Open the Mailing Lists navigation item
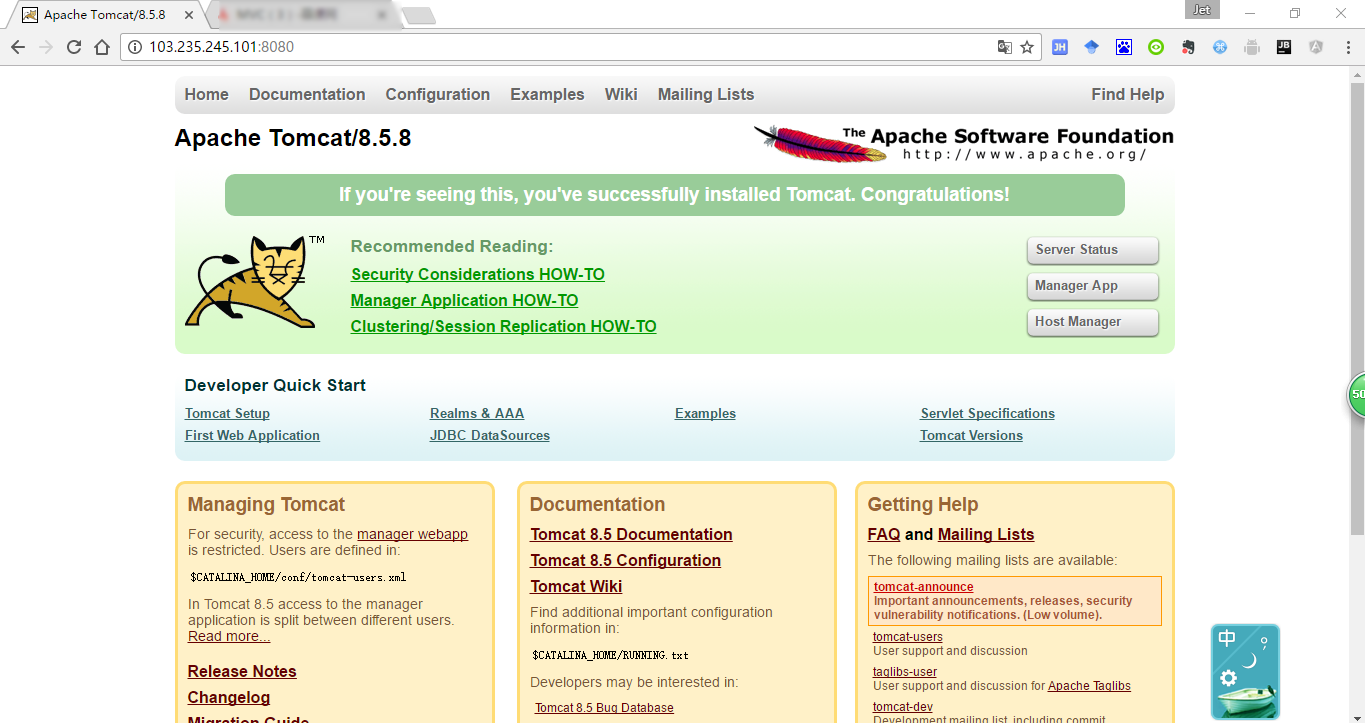 click(706, 94)
